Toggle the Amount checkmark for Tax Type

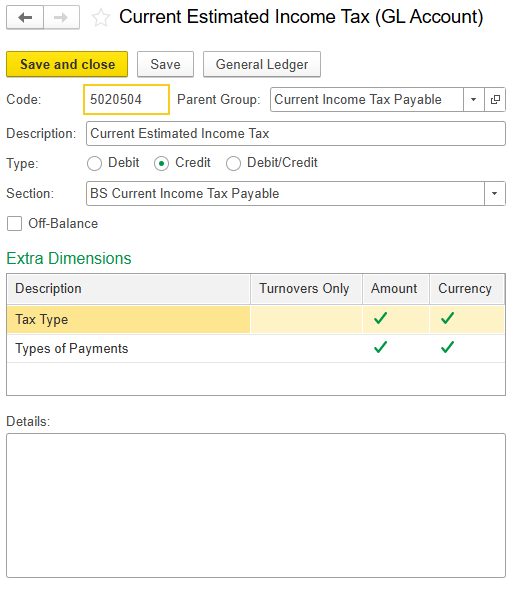coord(380,318)
